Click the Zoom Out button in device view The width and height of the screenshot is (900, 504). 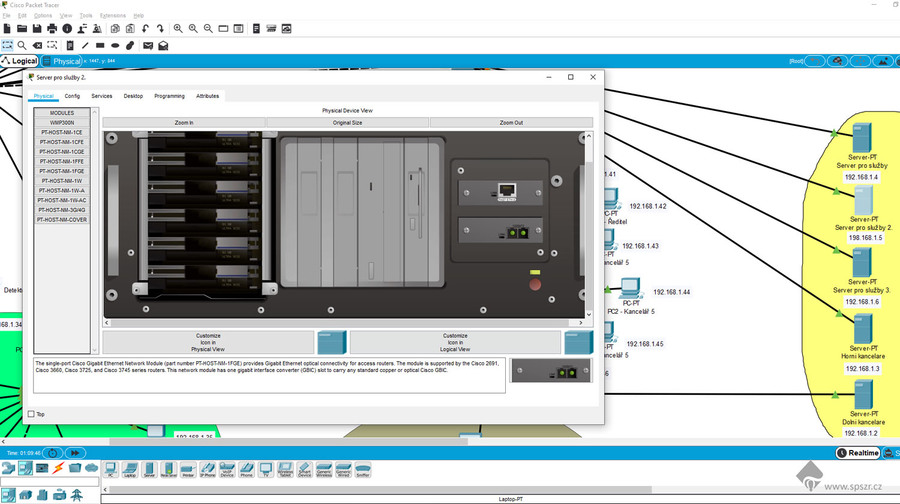click(511, 122)
